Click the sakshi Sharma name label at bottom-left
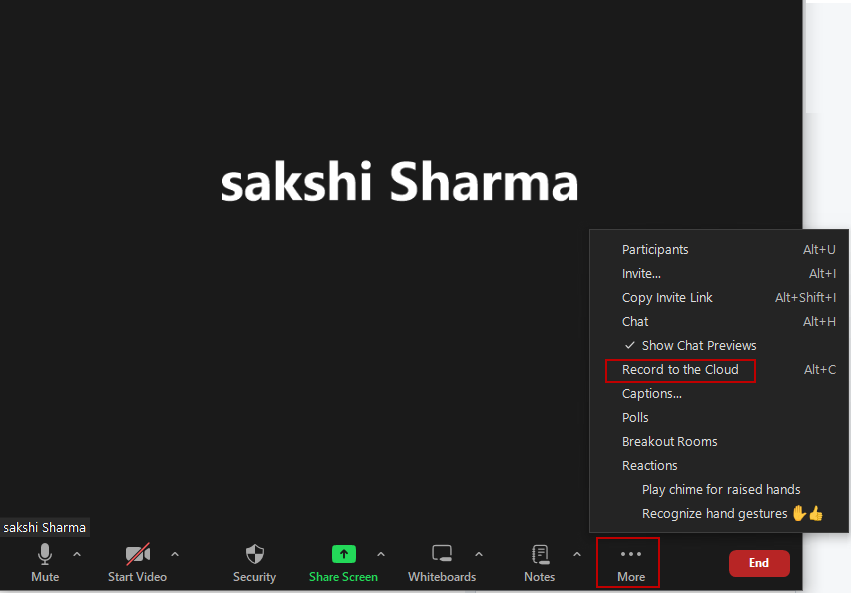The height and width of the screenshot is (593, 851). tap(45, 527)
